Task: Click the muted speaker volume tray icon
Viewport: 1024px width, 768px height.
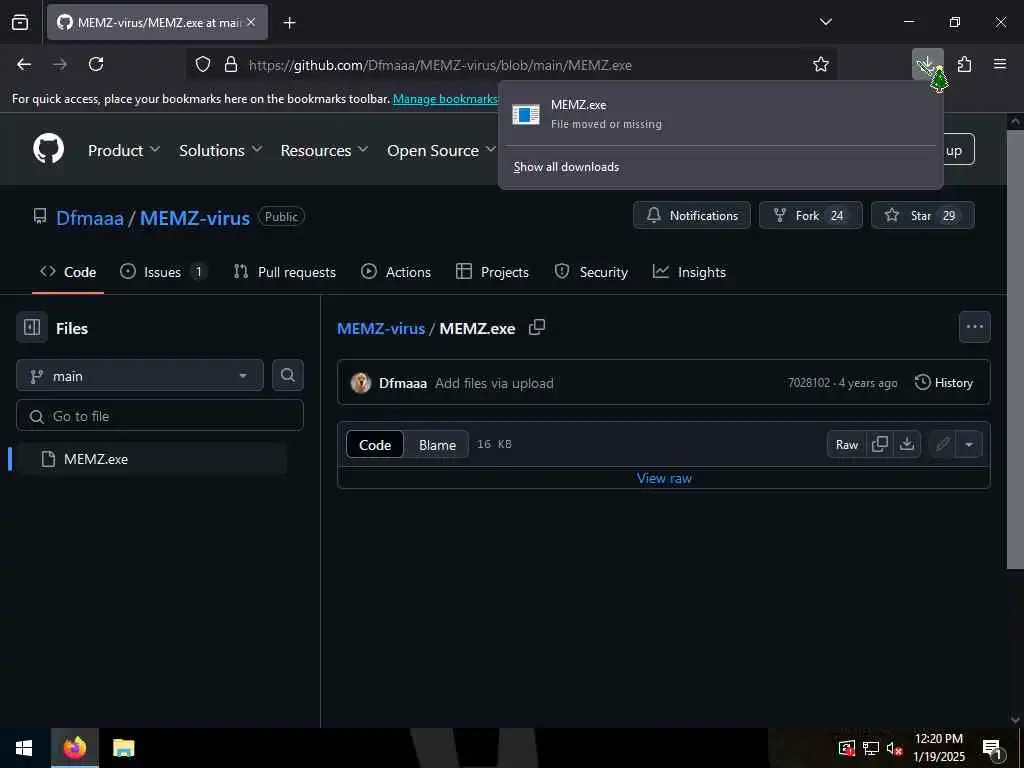Action: [895, 748]
